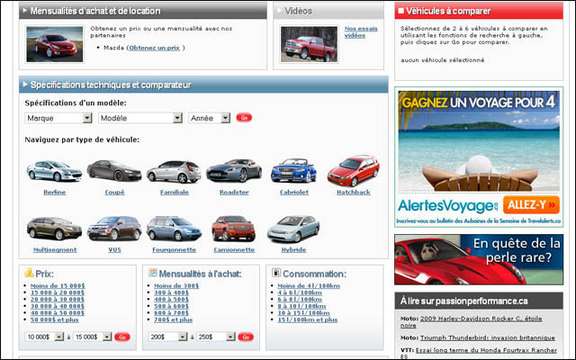Pick the Roadster car icon
Screen dimensions: 576x360
pyautogui.click(x=234, y=170)
